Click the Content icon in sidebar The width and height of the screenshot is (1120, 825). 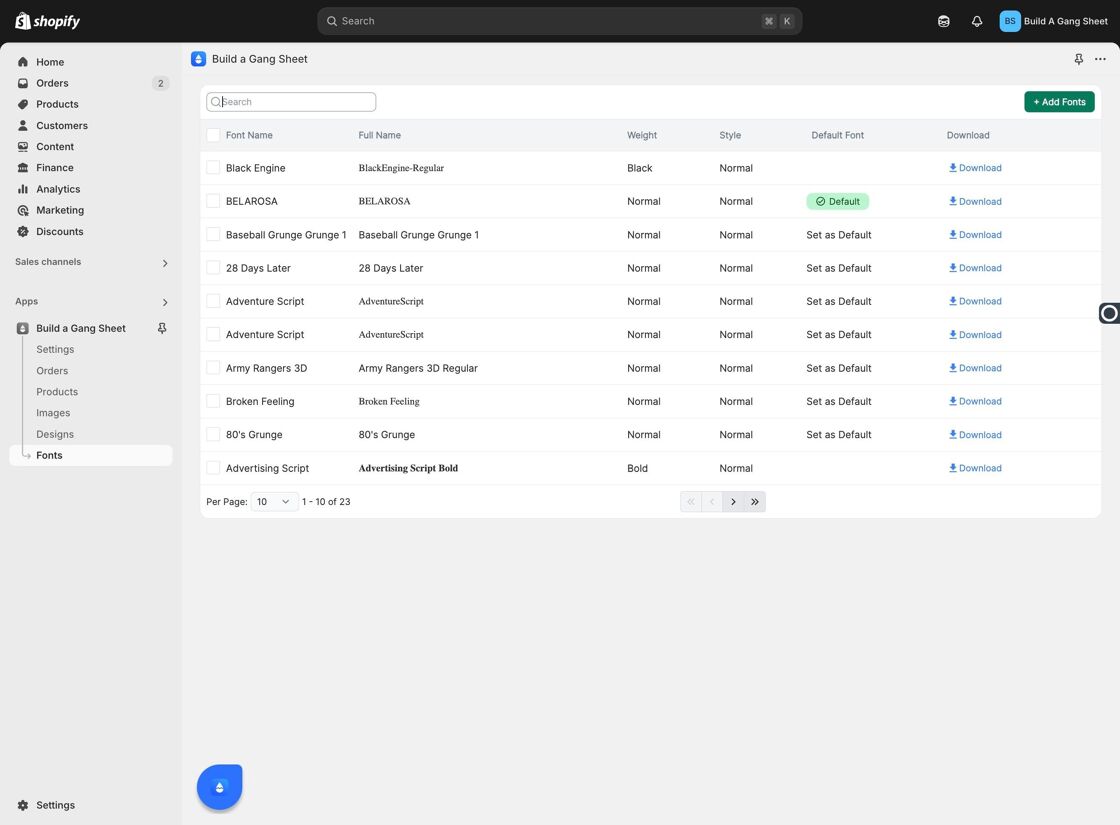tap(23, 146)
